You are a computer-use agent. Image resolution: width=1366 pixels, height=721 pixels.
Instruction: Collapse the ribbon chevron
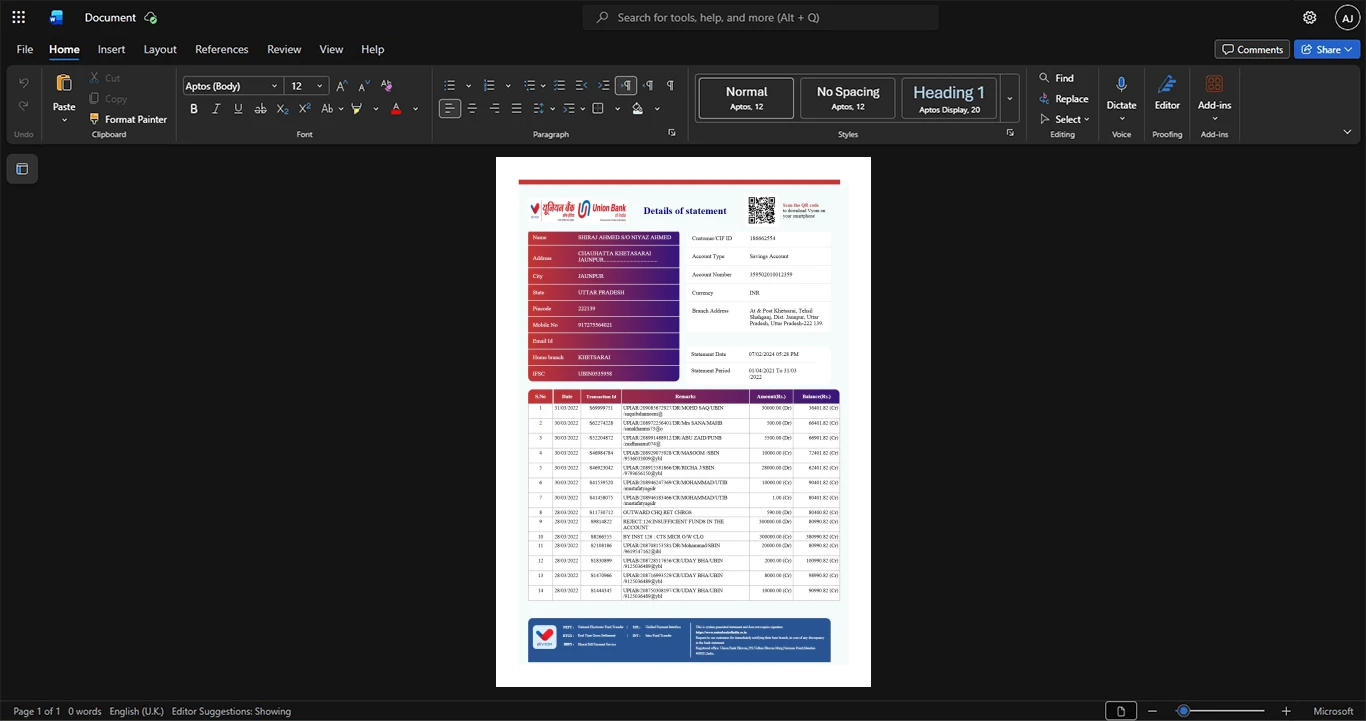(x=1346, y=132)
